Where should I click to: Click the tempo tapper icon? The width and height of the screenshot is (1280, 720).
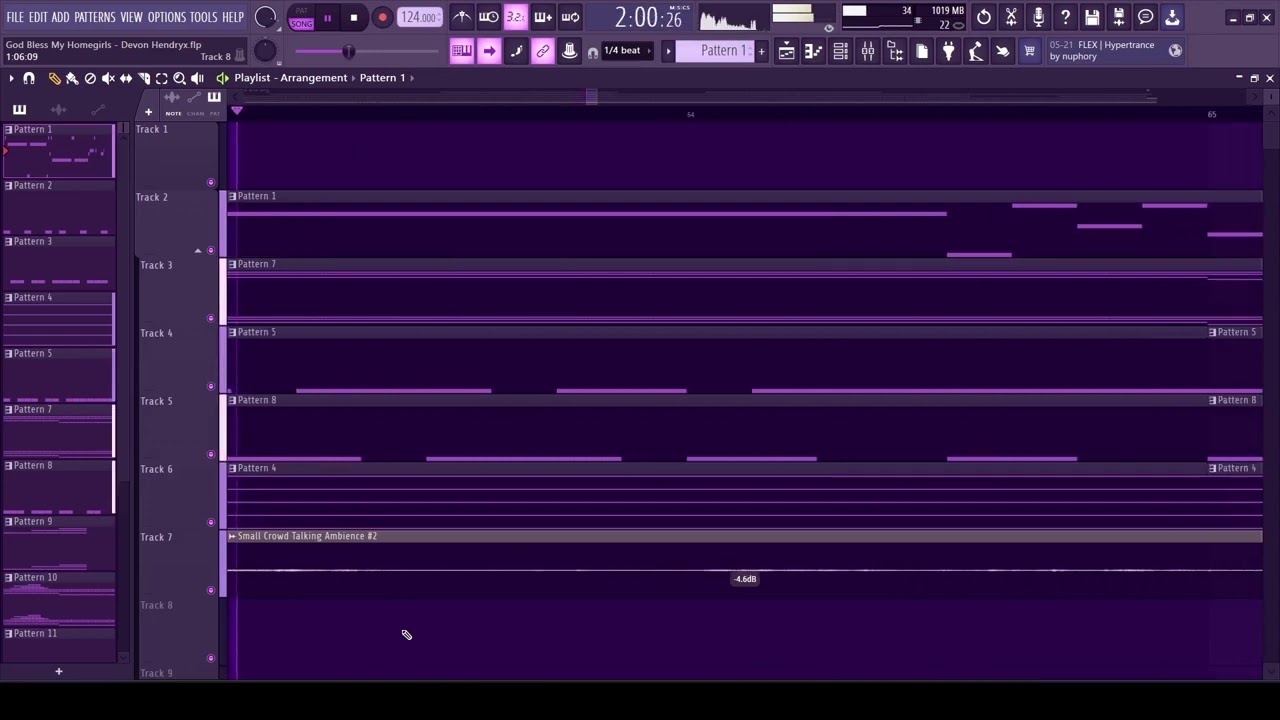coord(975,51)
